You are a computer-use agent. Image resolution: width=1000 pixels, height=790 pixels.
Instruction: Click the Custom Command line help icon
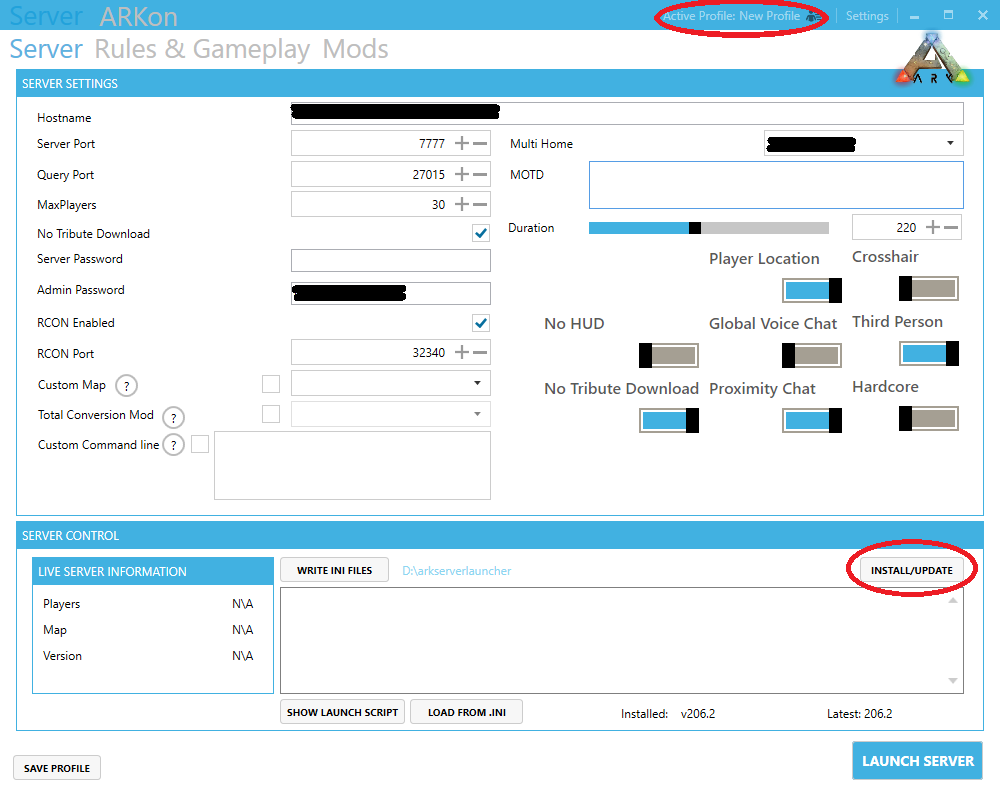pyautogui.click(x=174, y=446)
